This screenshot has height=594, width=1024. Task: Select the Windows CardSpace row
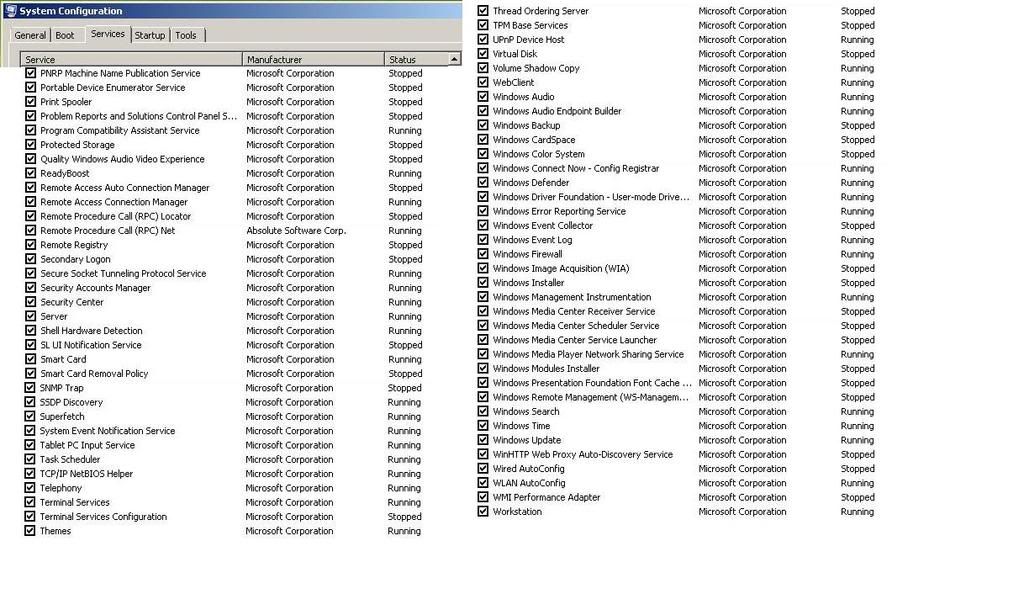(676, 140)
